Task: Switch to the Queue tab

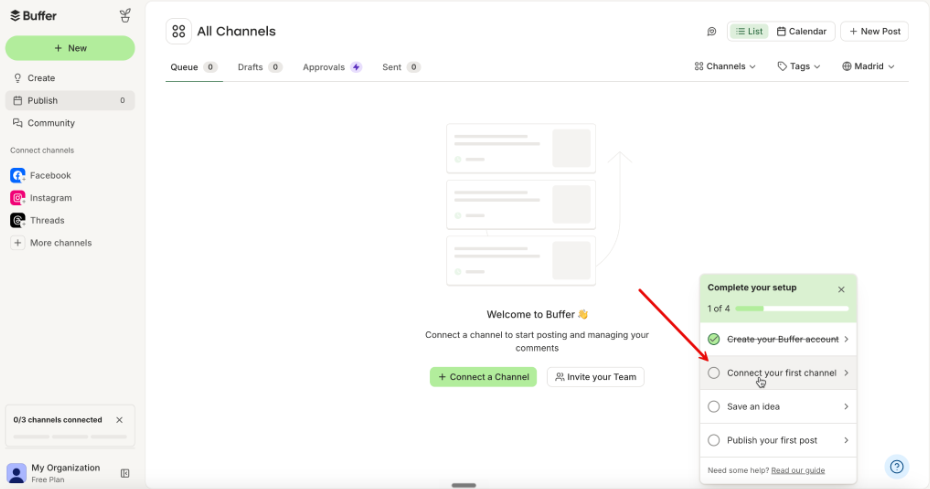Action: tap(194, 67)
